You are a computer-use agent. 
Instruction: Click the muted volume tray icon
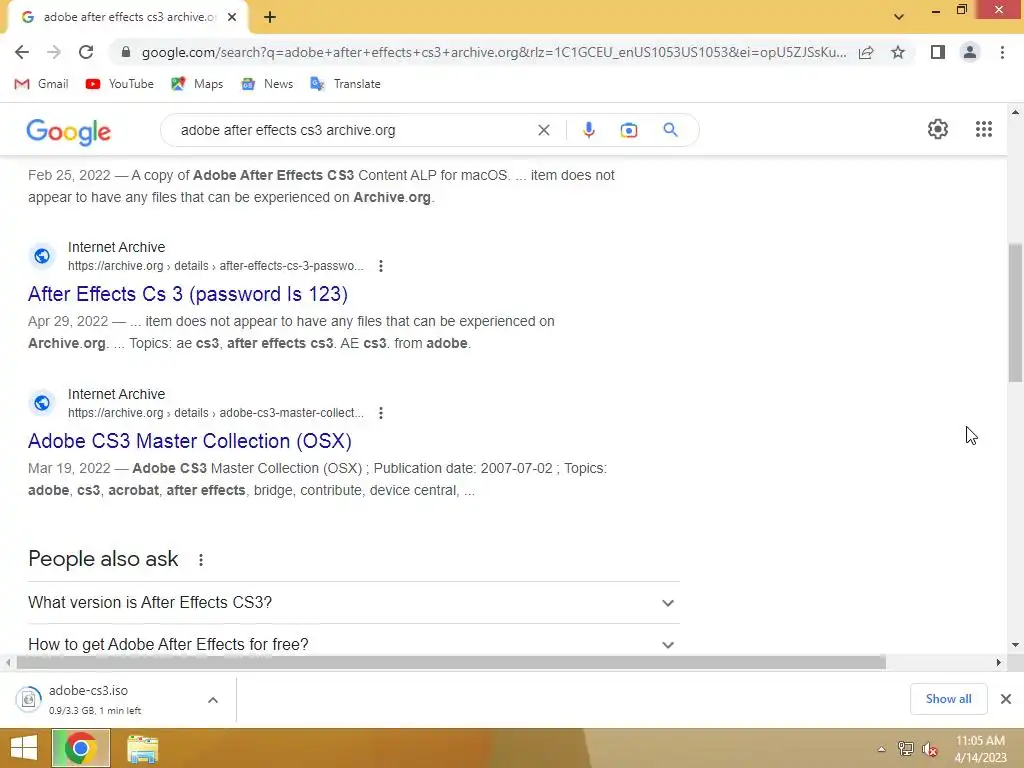coord(929,749)
